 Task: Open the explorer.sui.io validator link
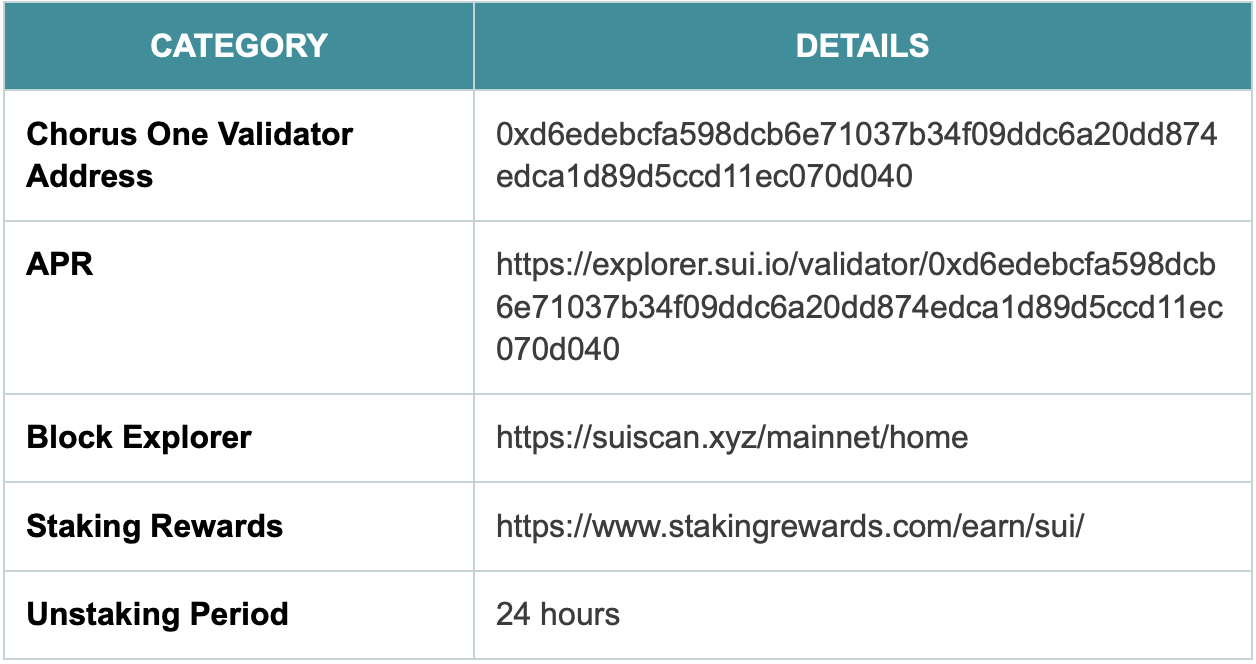pos(859,307)
